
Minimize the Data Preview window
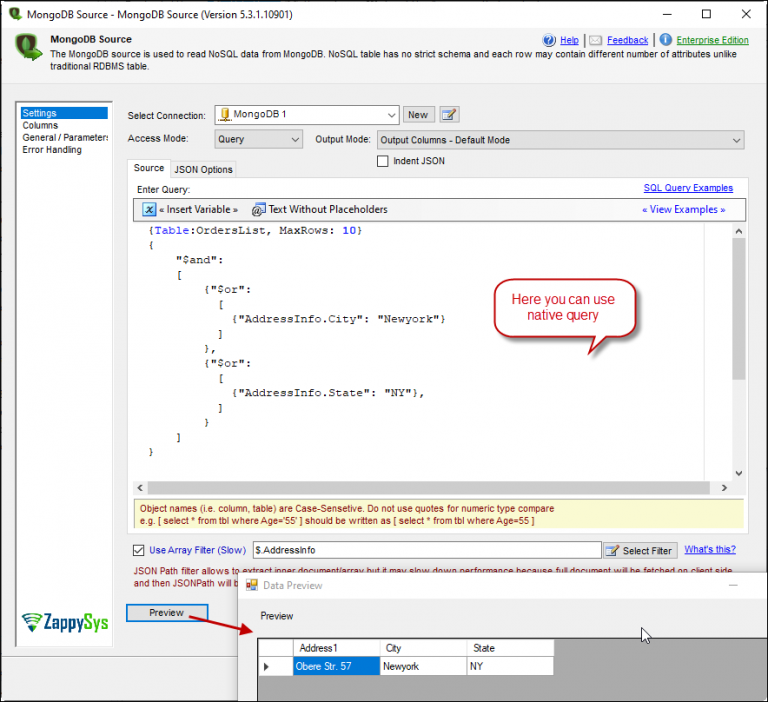(733, 585)
